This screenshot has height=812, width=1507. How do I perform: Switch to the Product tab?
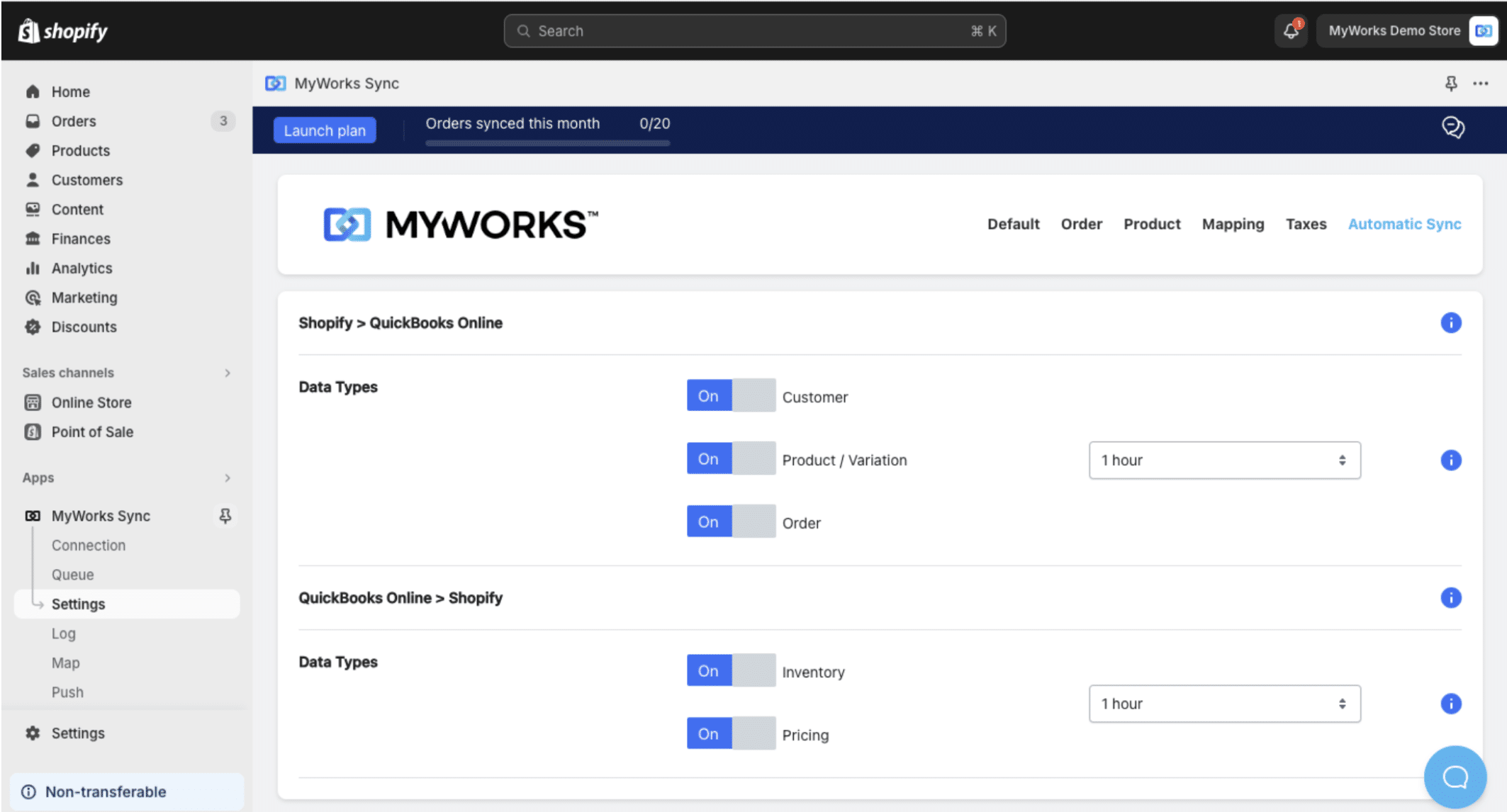(1152, 224)
